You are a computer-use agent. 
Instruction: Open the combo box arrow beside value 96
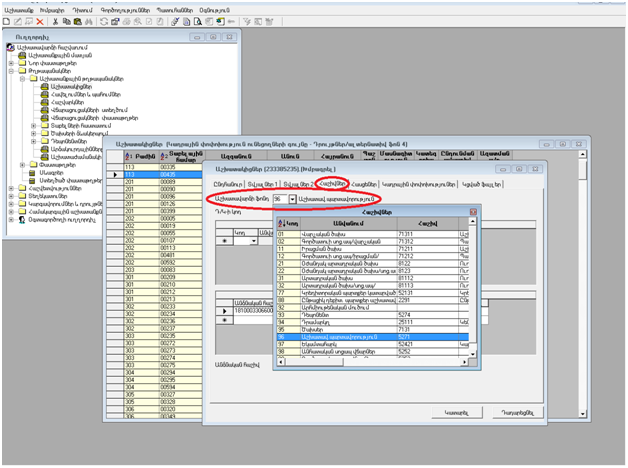[292, 199]
